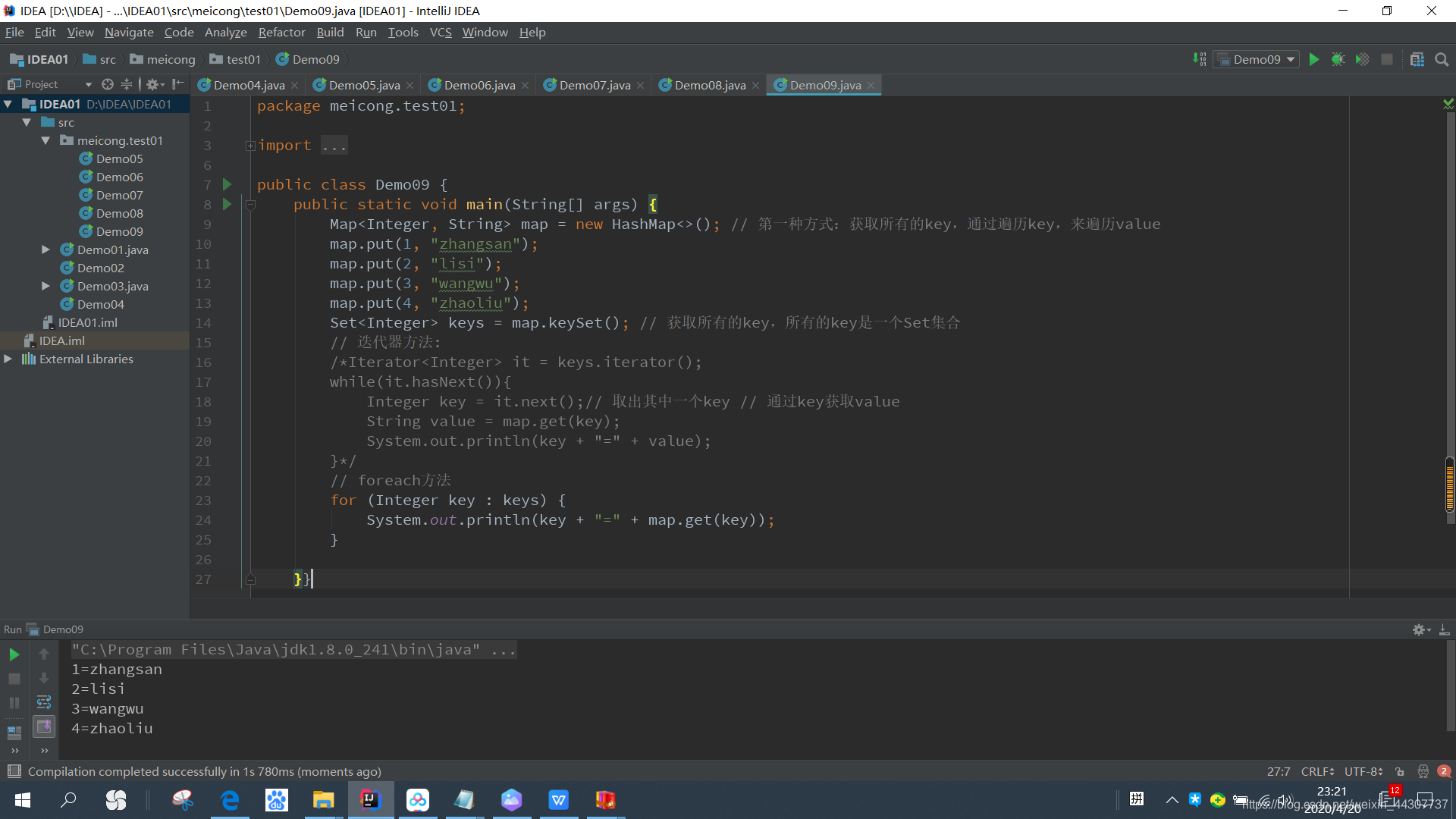The height and width of the screenshot is (819, 1456).
Task: Switch to the Demo04.java editor tab
Action: click(x=249, y=85)
